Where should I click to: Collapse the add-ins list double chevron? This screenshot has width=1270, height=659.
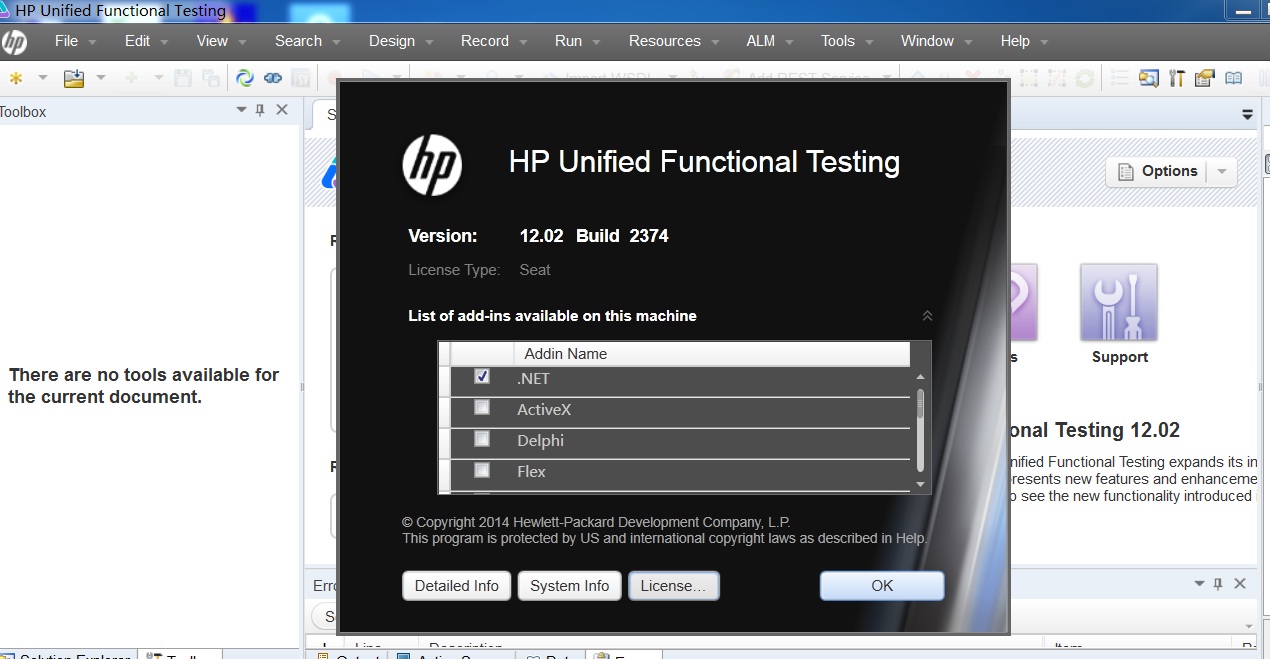pyautogui.click(x=927, y=316)
